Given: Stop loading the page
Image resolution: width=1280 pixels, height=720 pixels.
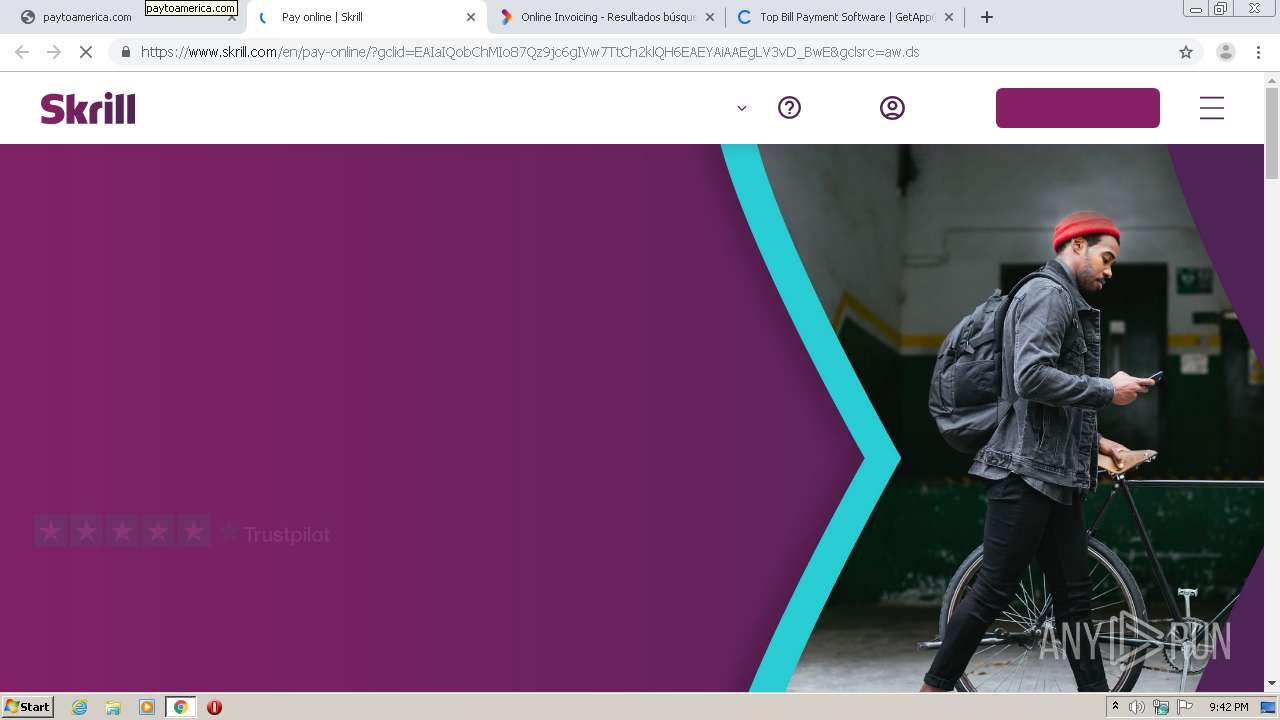Looking at the screenshot, I should click(86, 52).
